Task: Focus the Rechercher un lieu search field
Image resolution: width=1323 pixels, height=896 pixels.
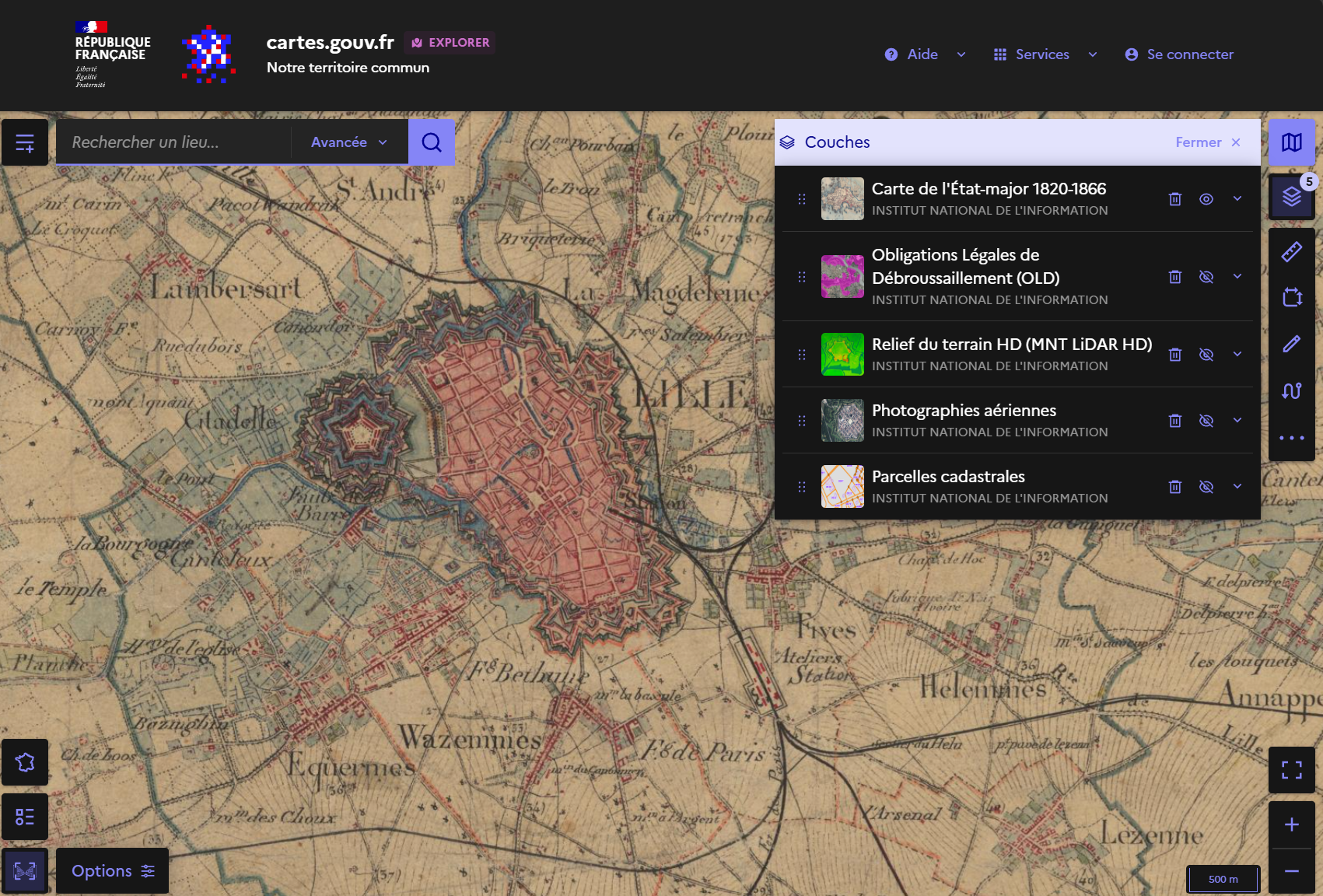Action: [173, 142]
